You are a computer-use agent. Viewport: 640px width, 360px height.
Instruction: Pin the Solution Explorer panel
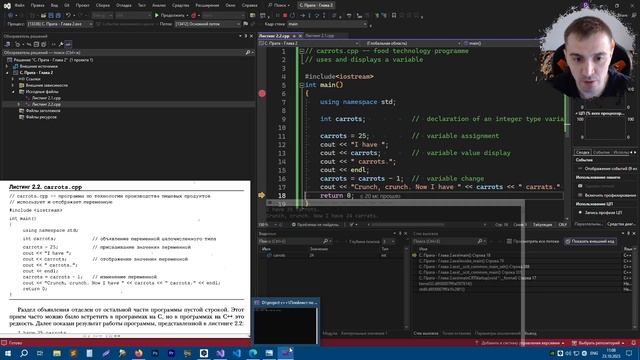point(246,36)
